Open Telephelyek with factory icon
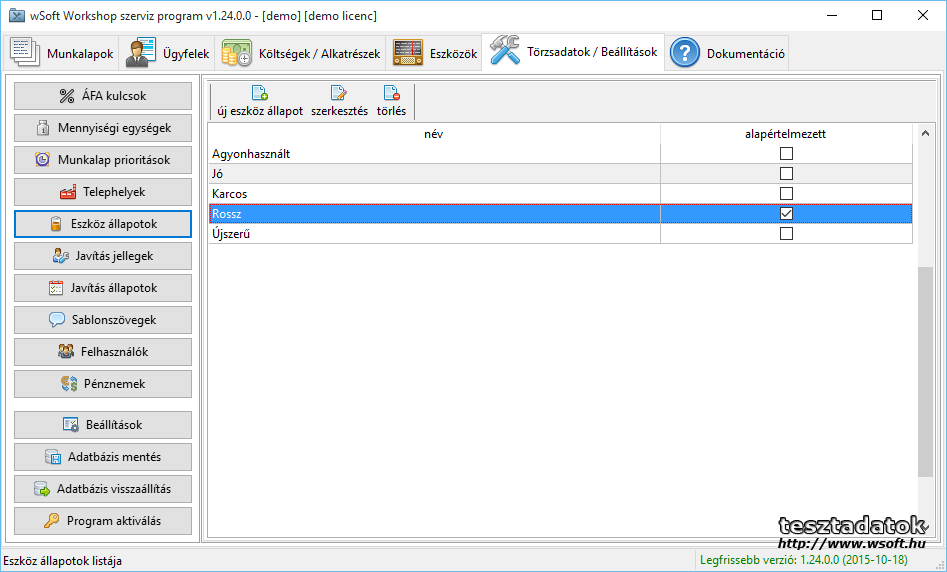This screenshot has height=572, width=947. pos(103,192)
